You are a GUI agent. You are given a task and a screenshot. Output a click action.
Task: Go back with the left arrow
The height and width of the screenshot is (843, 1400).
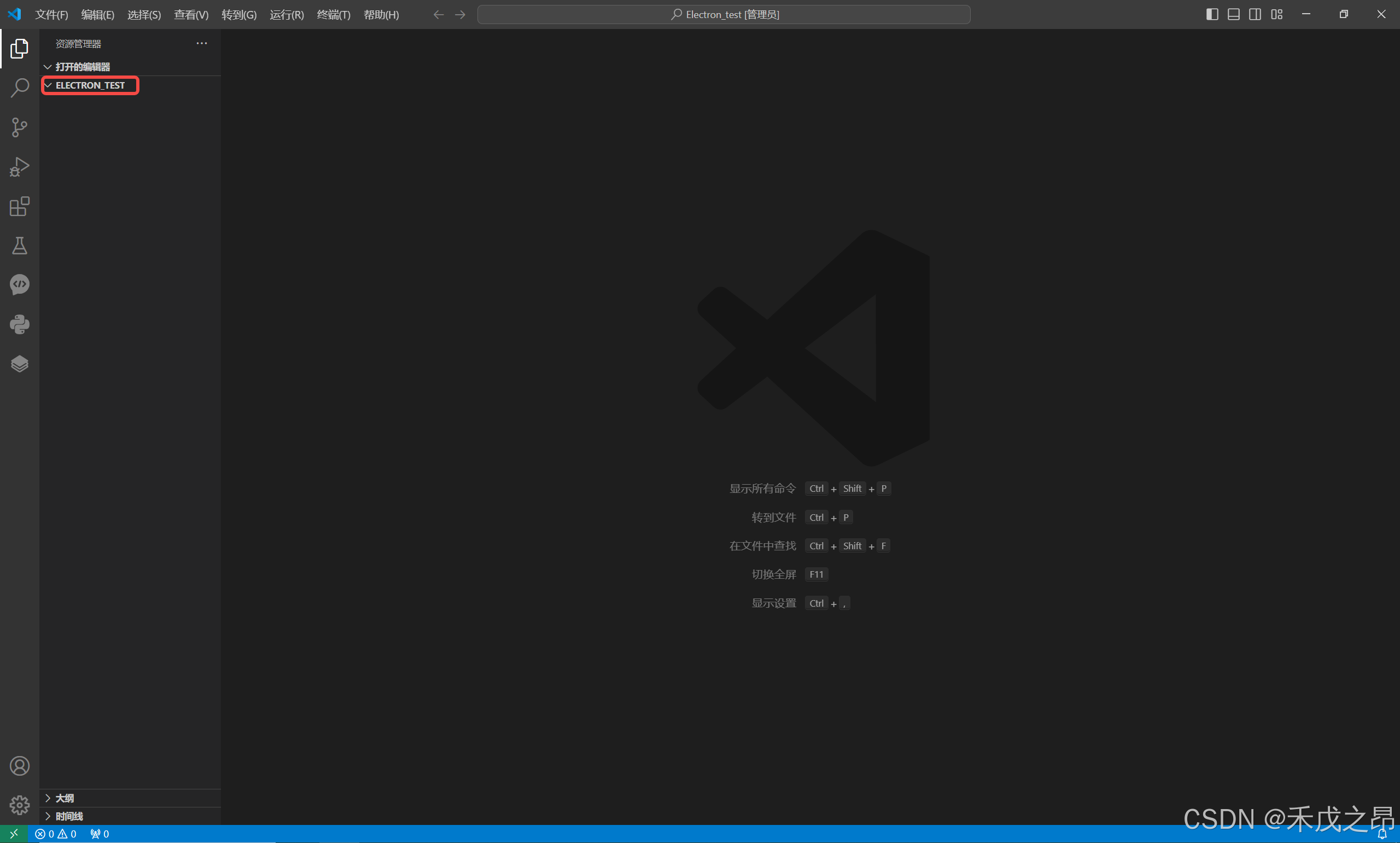point(438,15)
